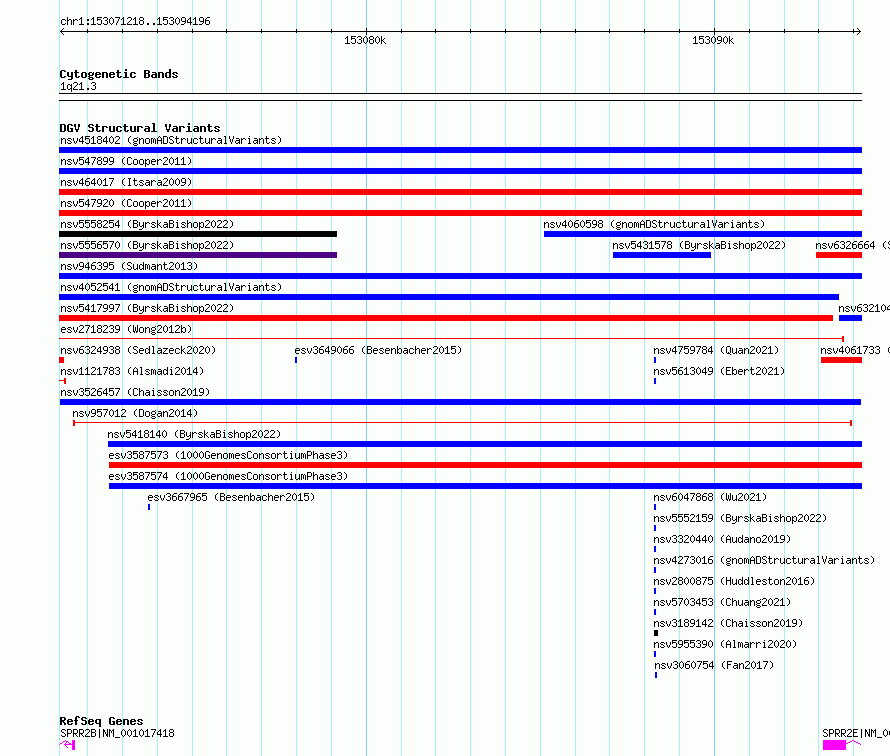Click the RefSeq Genes track title
This screenshot has width=890, height=756.
101,721
